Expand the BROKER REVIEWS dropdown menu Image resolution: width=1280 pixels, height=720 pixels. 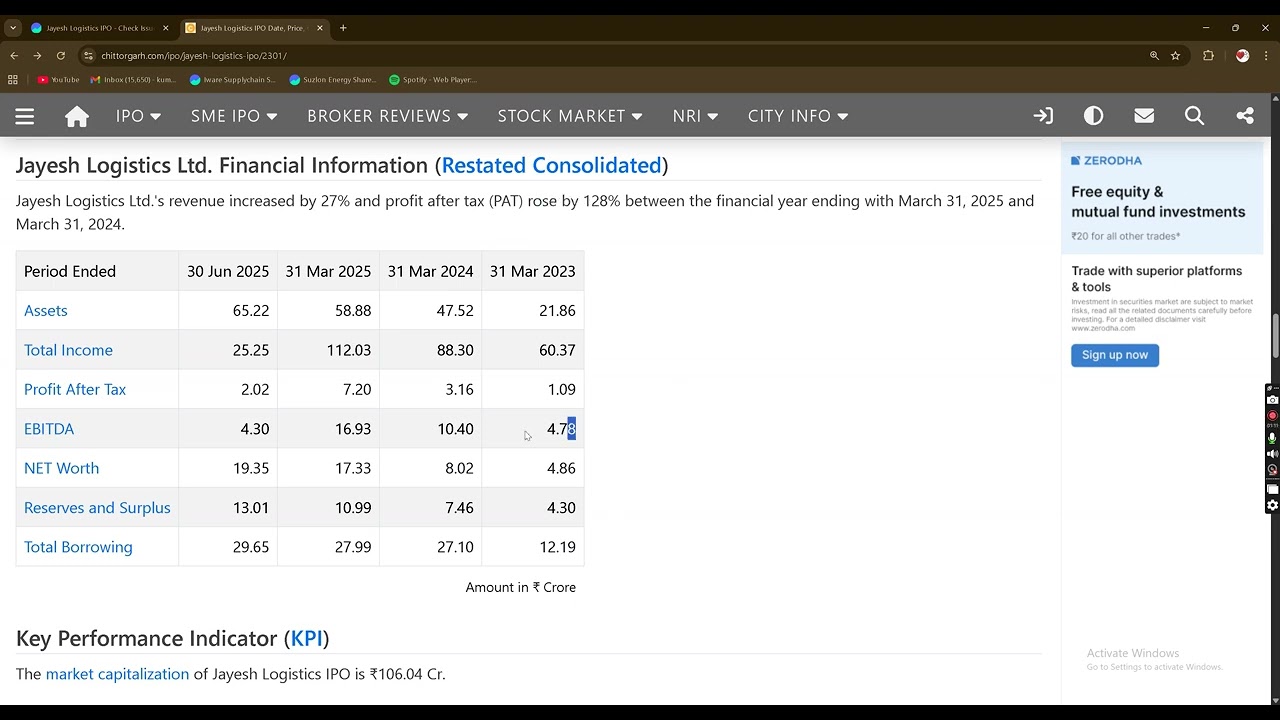tap(388, 116)
